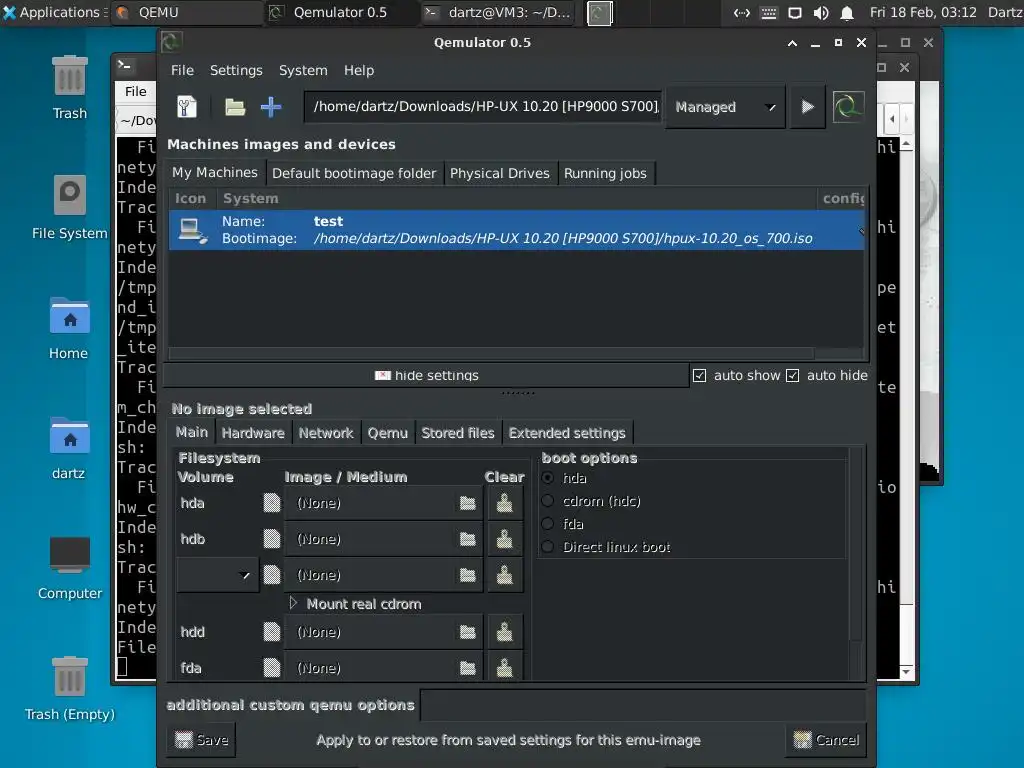Open the Settings menu
1024x768 pixels.
(x=236, y=70)
